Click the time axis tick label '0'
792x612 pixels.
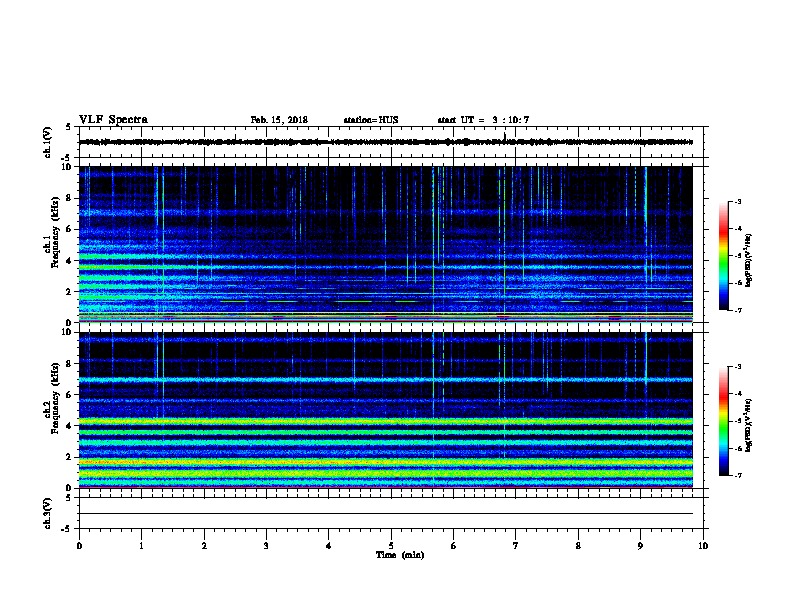(79, 546)
